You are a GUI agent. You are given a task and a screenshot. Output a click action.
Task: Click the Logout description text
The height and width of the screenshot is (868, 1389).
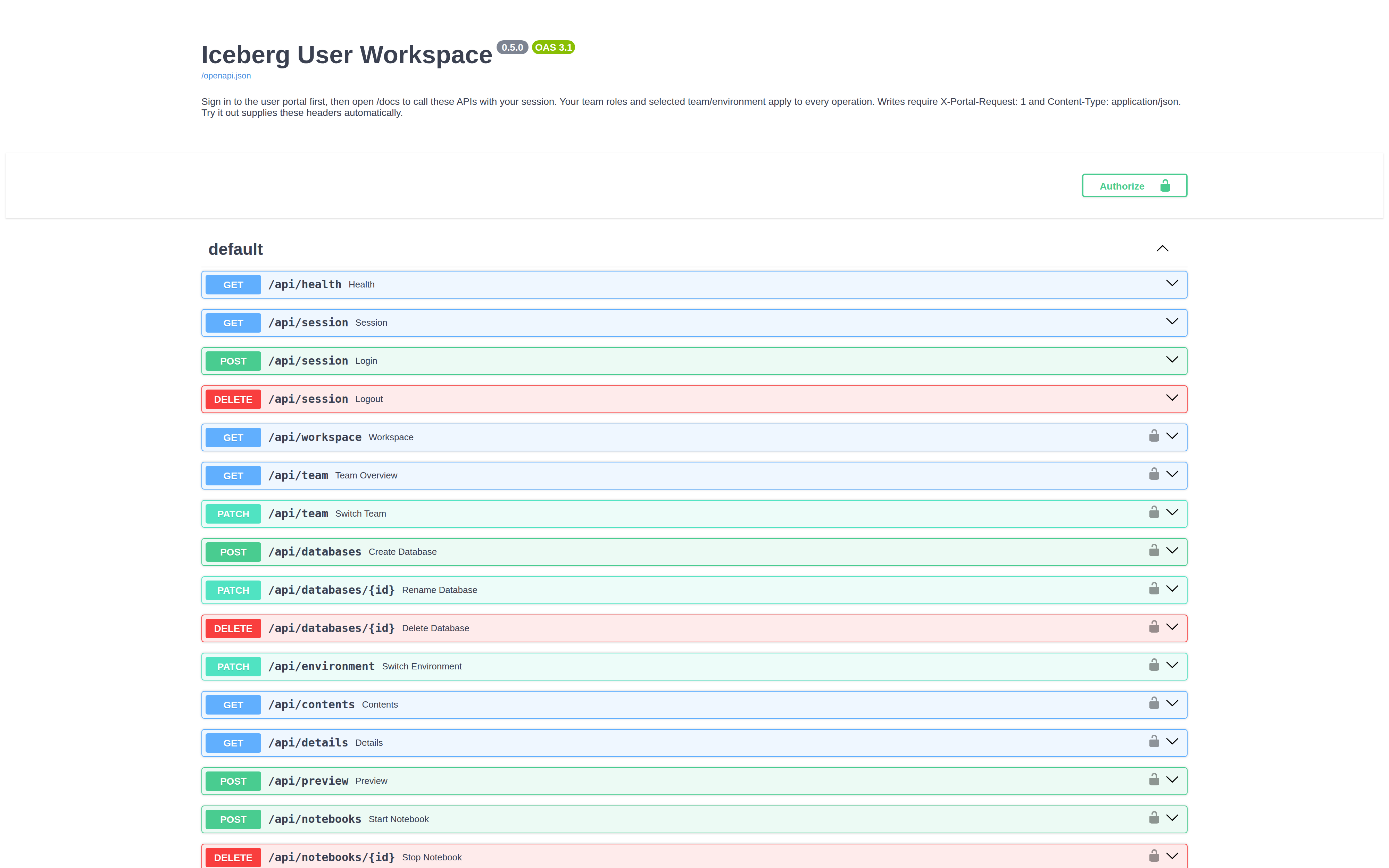pos(369,399)
